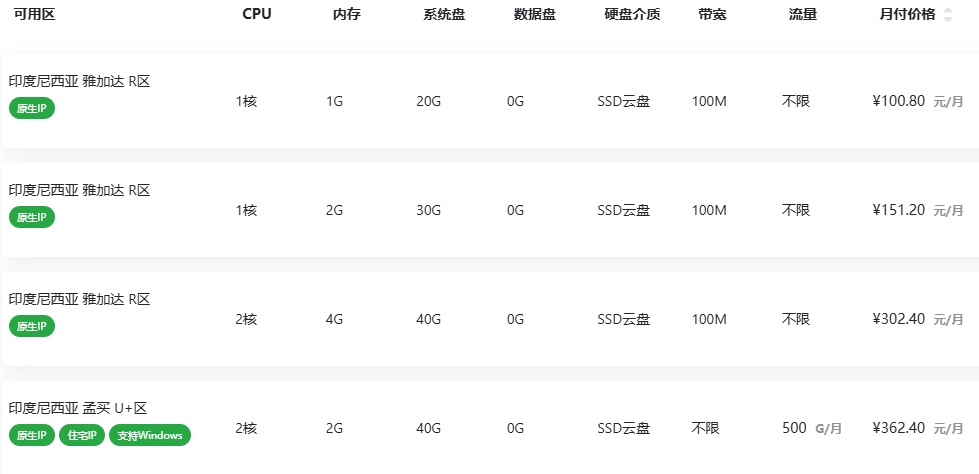Viewport: 979px width, 474px height.
Task: Choose the ¥151.20 元/月 plan price
Action: (x=918, y=210)
